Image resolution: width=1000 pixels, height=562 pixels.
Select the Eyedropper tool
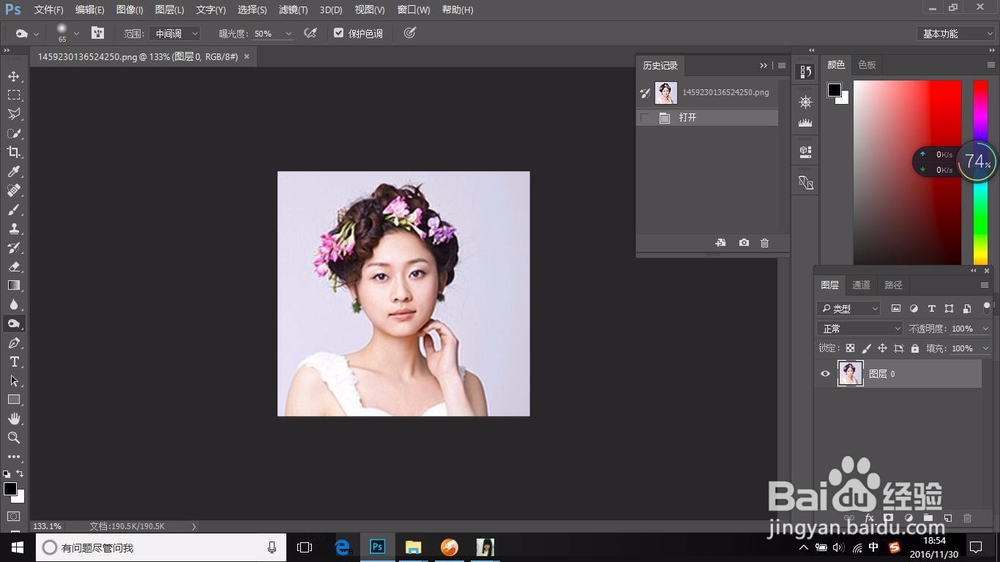(x=13, y=172)
